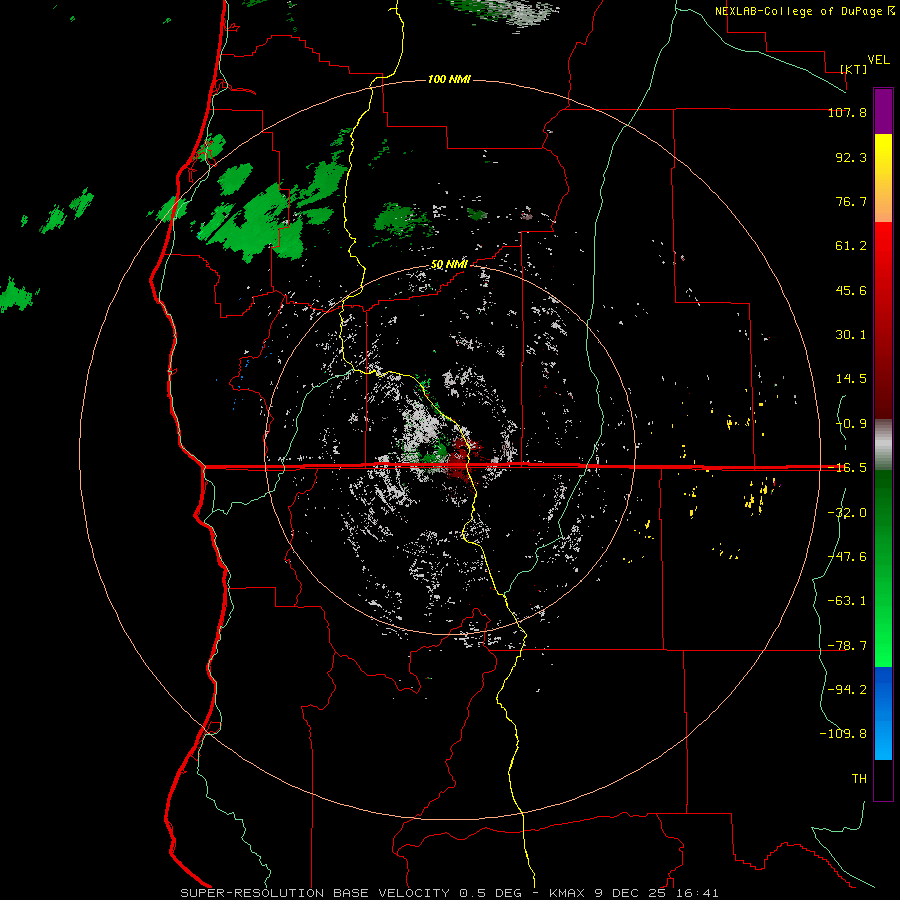900x900 pixels.
Task: Click the gray segment of the velocity color bar
Action: coord(883,445)
